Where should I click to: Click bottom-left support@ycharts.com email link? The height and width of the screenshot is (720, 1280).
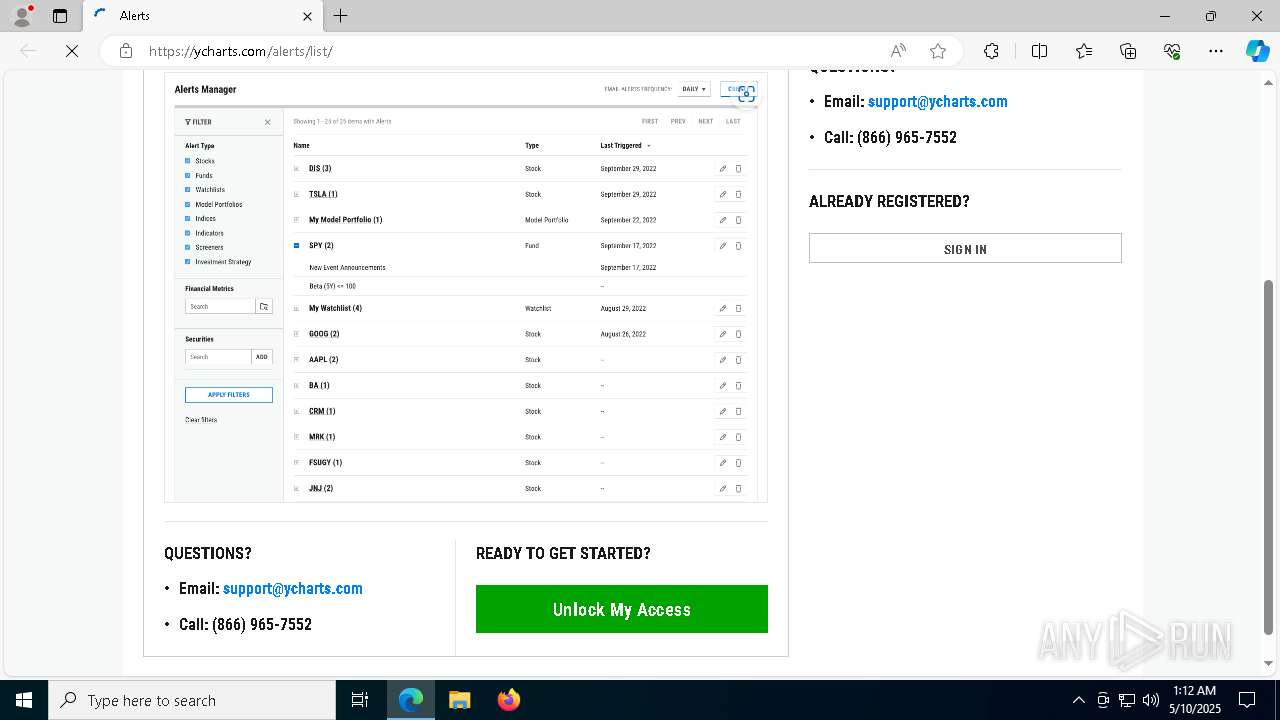tap(293, 588)
